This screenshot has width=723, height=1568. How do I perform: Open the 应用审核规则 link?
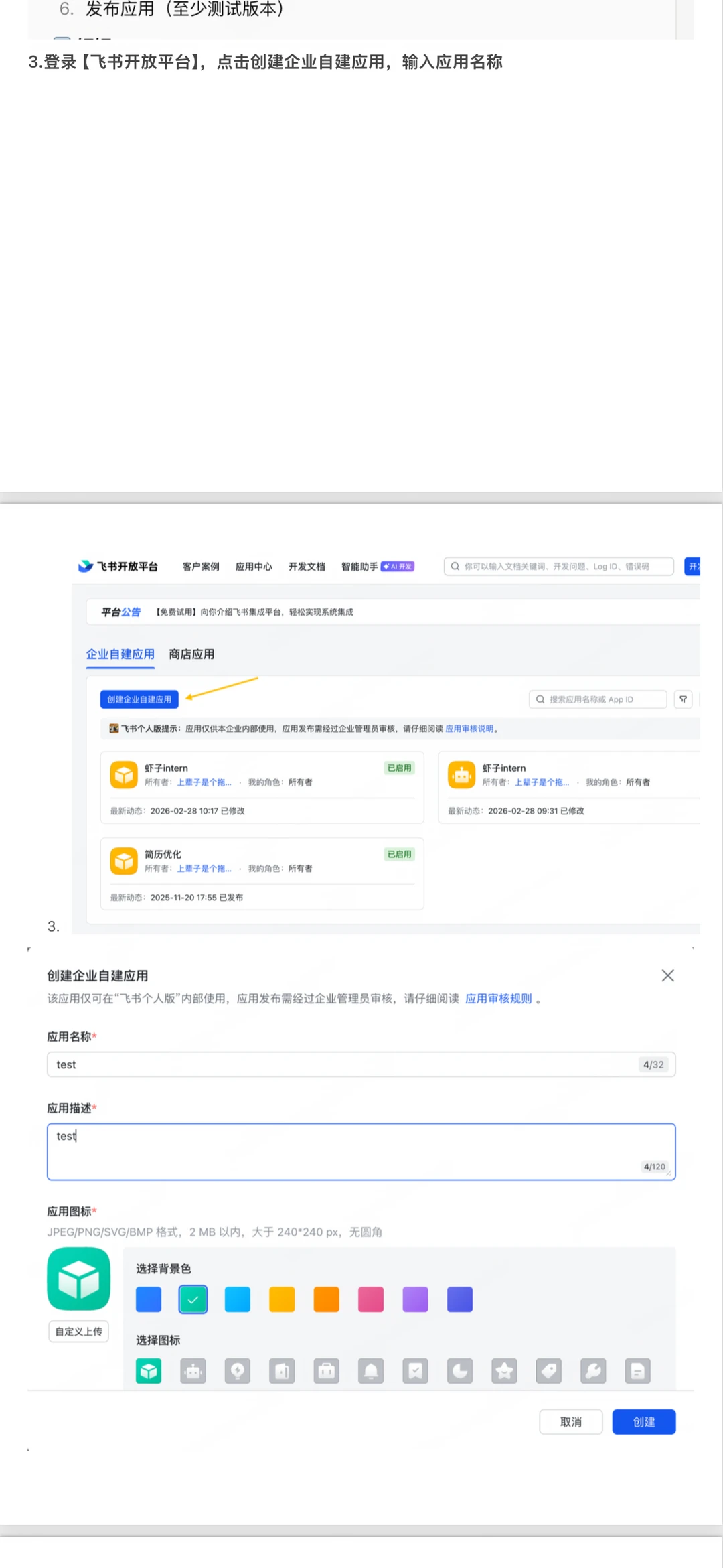coord(499,999)
